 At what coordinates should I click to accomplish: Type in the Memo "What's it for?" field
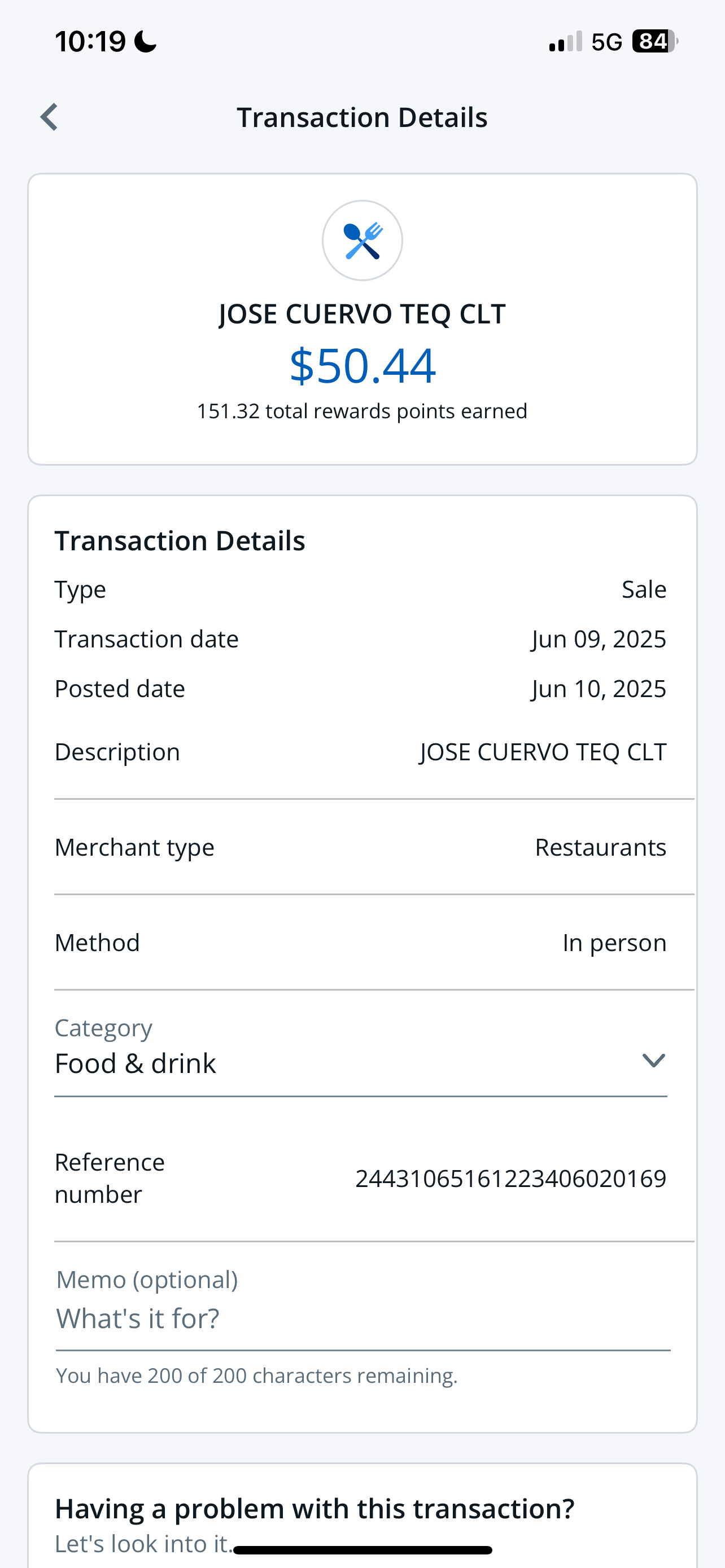tap(362, 1319)
